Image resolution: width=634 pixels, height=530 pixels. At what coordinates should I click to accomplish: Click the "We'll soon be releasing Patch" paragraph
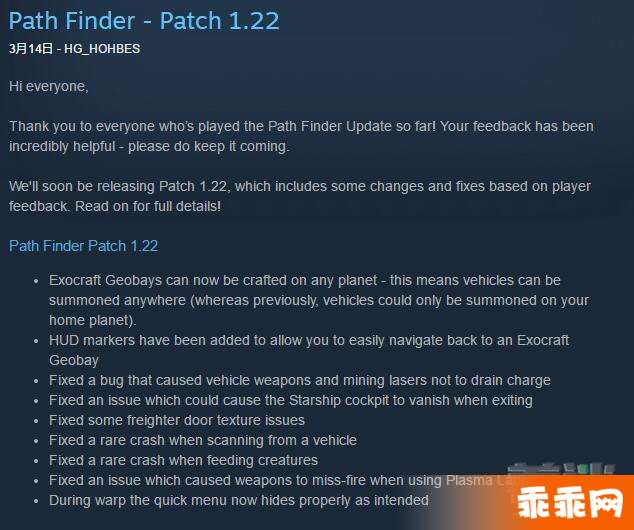coord(300,196)
